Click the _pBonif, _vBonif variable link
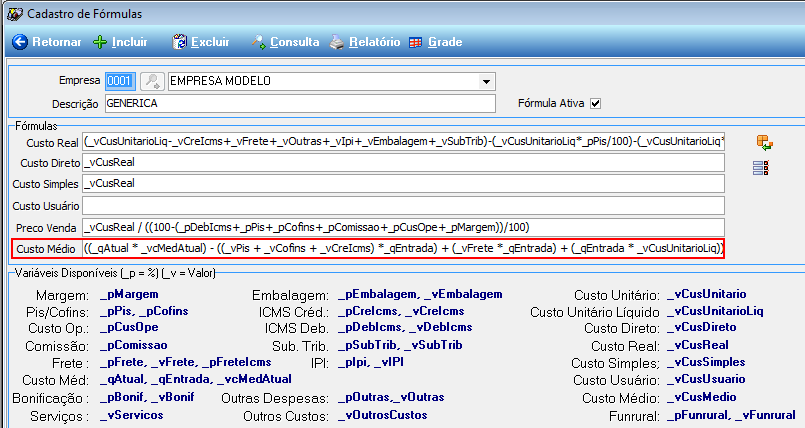This screenshot has height=428, width=805. [147, 397]
